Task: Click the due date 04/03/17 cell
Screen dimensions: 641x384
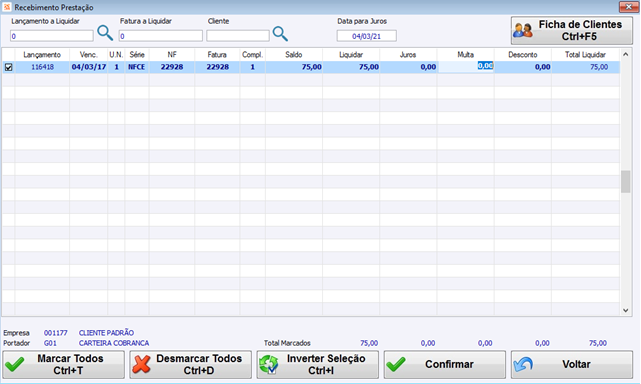Action: coord(89,67)
